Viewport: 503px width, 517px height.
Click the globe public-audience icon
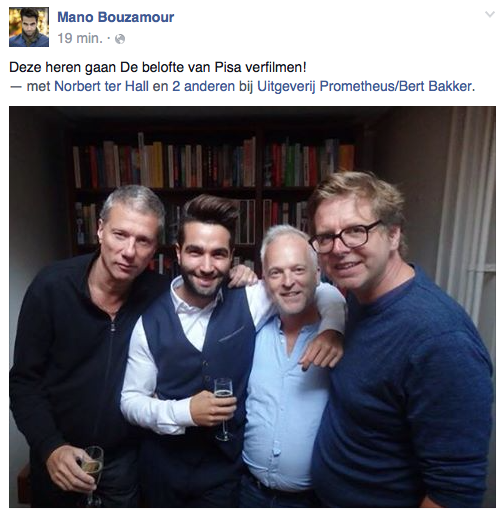pyautogui.click(x=120, y=39)
